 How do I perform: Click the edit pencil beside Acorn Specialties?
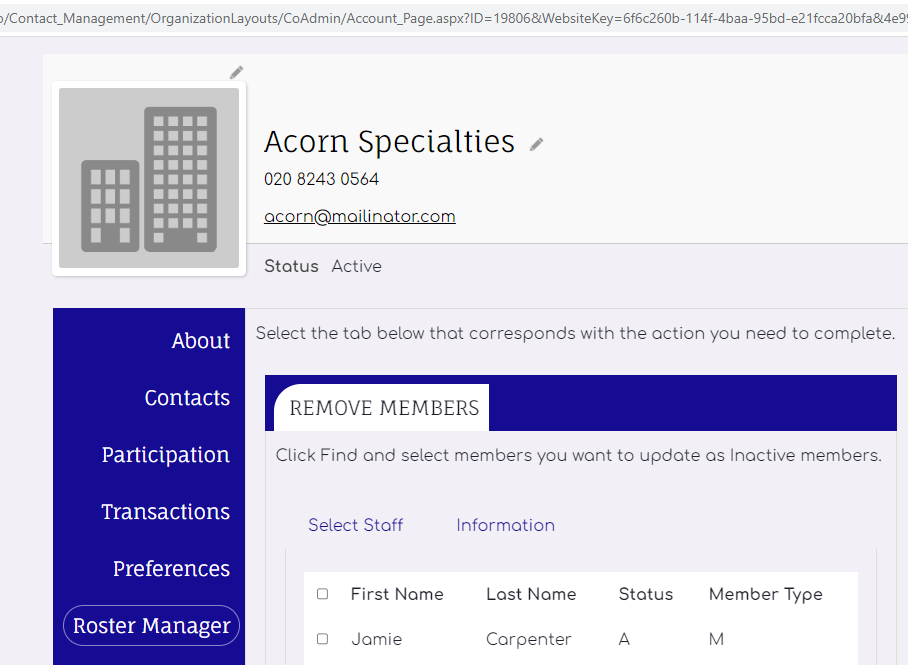[537, 144]
